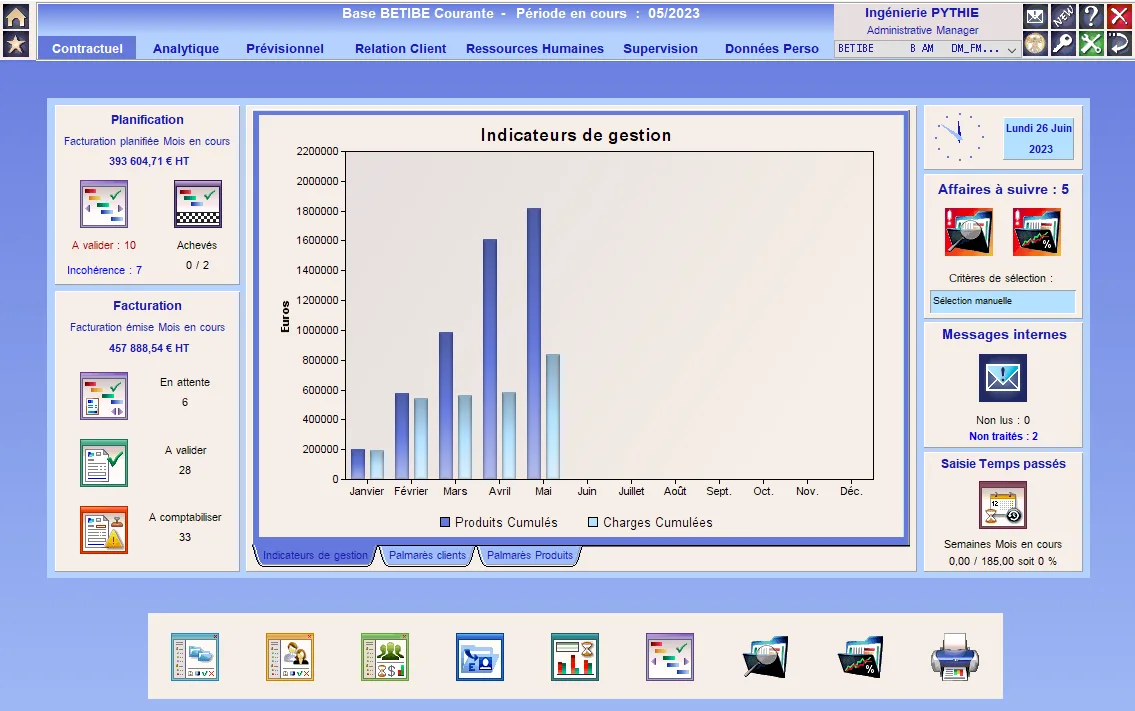This screenshot has height=711, width=1135.
Task: Open affaires magnifier folder icon under Affaires à suivre
Action: [x=969, y=232]
